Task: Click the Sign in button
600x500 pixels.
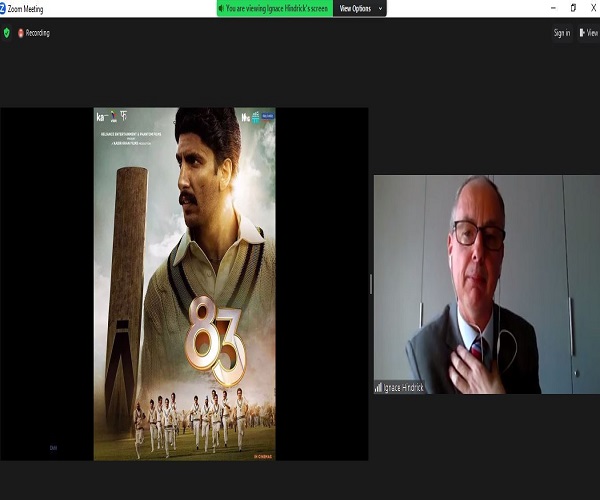Action: [x=562, y=33]
